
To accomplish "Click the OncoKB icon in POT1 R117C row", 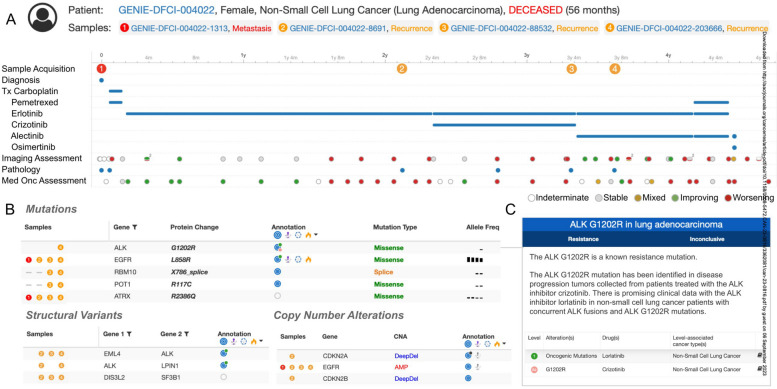I will [x=277, y=283].
